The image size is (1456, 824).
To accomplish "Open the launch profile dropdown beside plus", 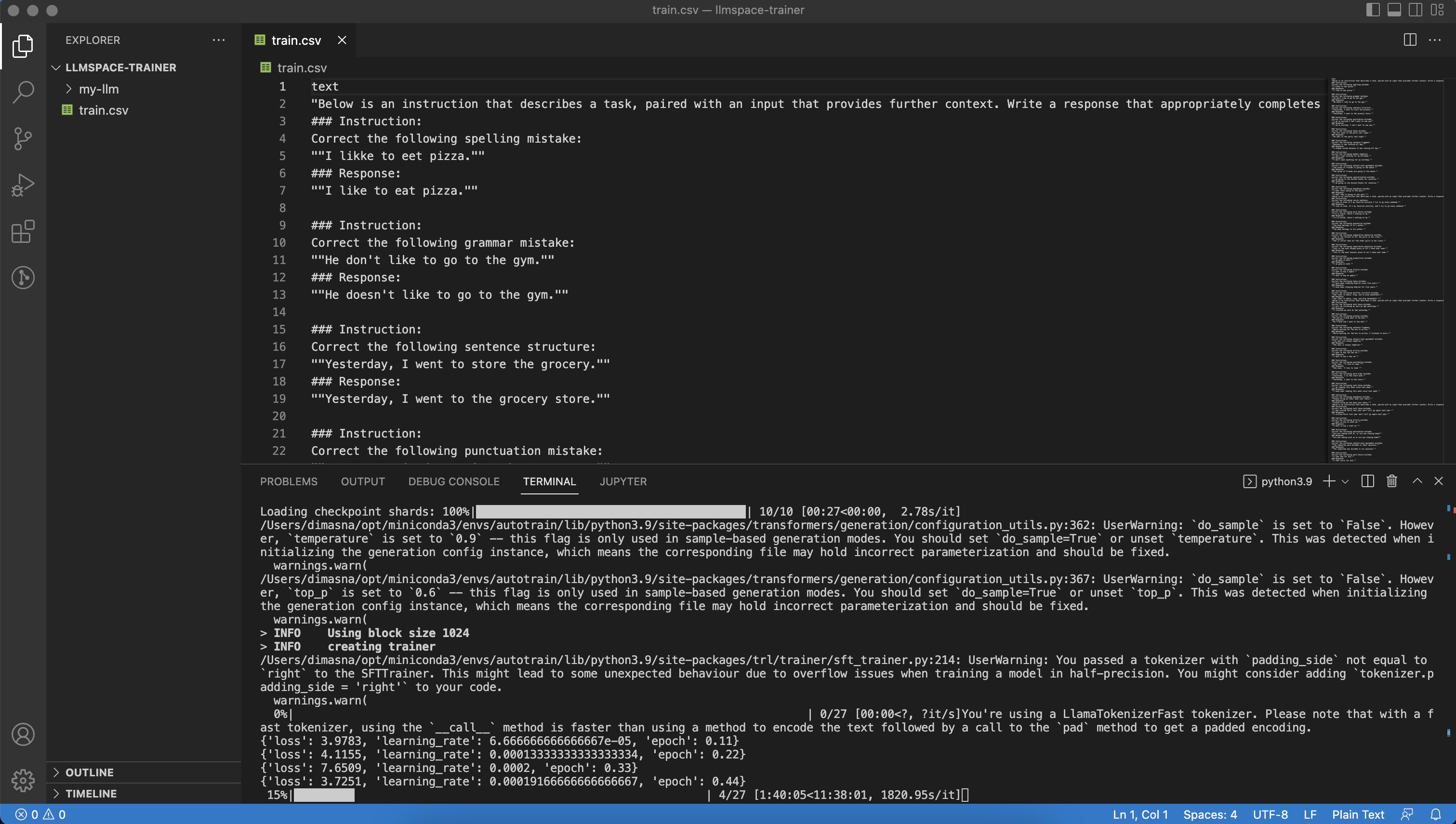I will point(1345,481).
